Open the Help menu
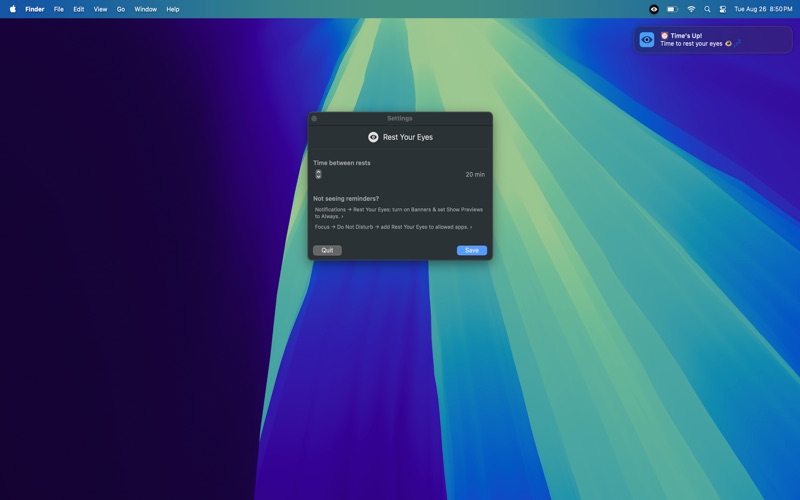Image resolution: width=800 pixels, height=500 pixels. [172, 9]
